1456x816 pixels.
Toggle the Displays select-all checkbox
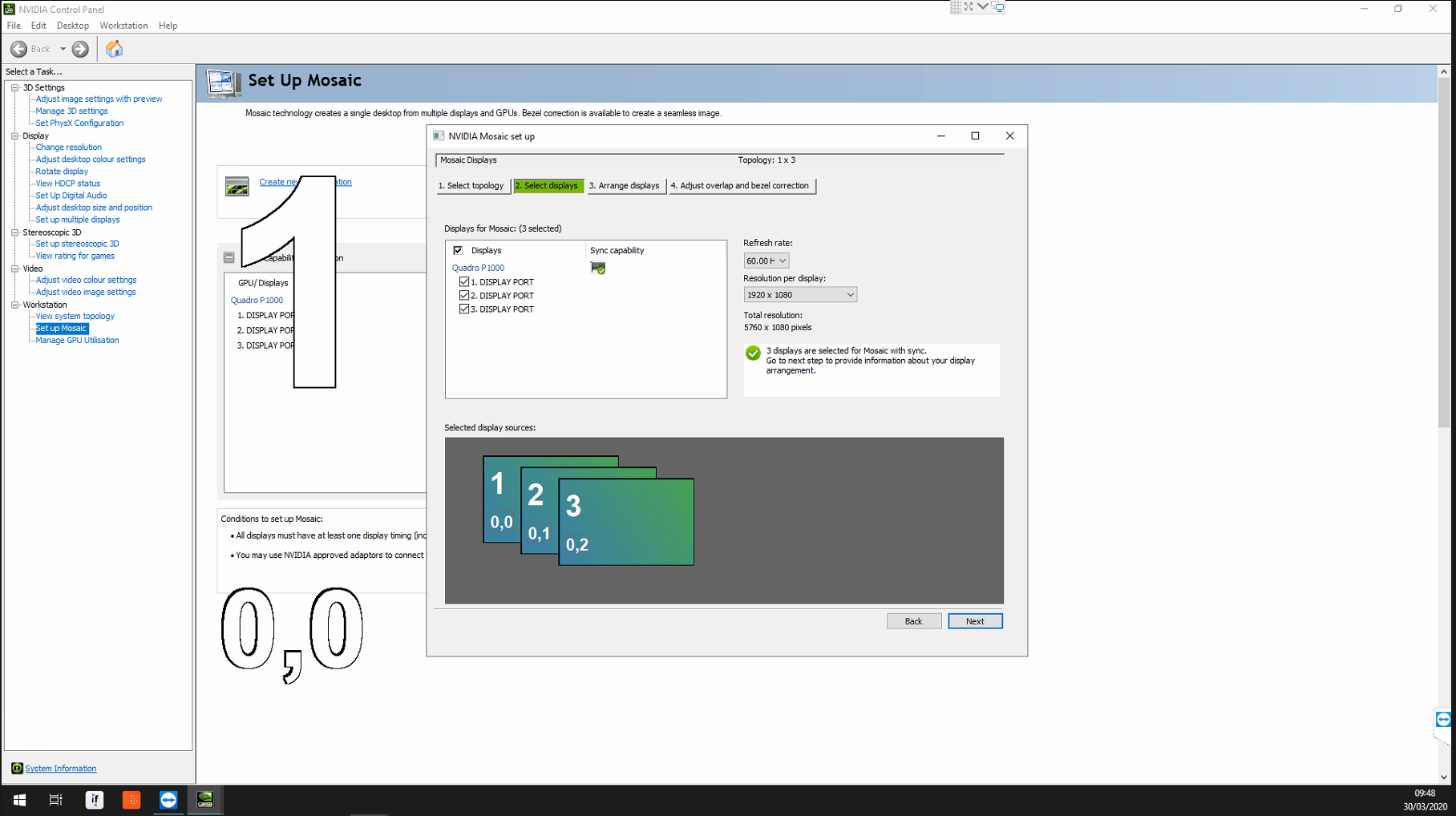(458, 250)
